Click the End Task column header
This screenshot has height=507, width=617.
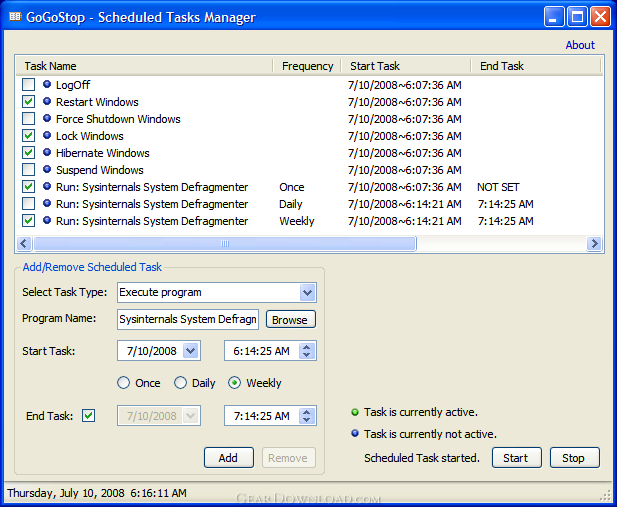tap(536, 66)
